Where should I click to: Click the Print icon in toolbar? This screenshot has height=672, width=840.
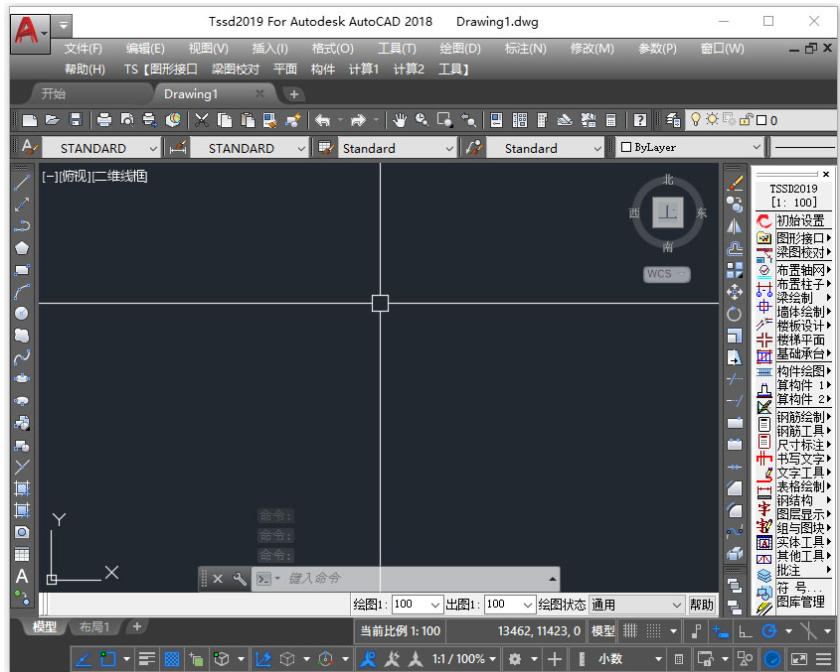pyautogui.click(x=105, y=120)
